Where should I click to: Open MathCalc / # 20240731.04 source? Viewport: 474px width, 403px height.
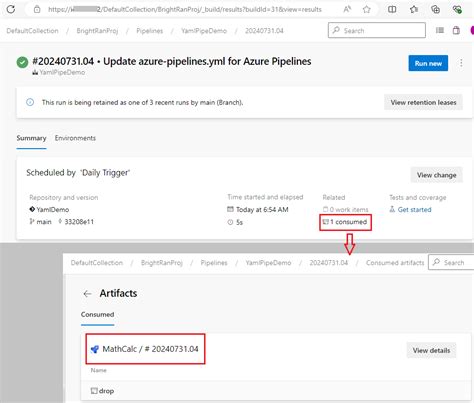tap(150, 349)
